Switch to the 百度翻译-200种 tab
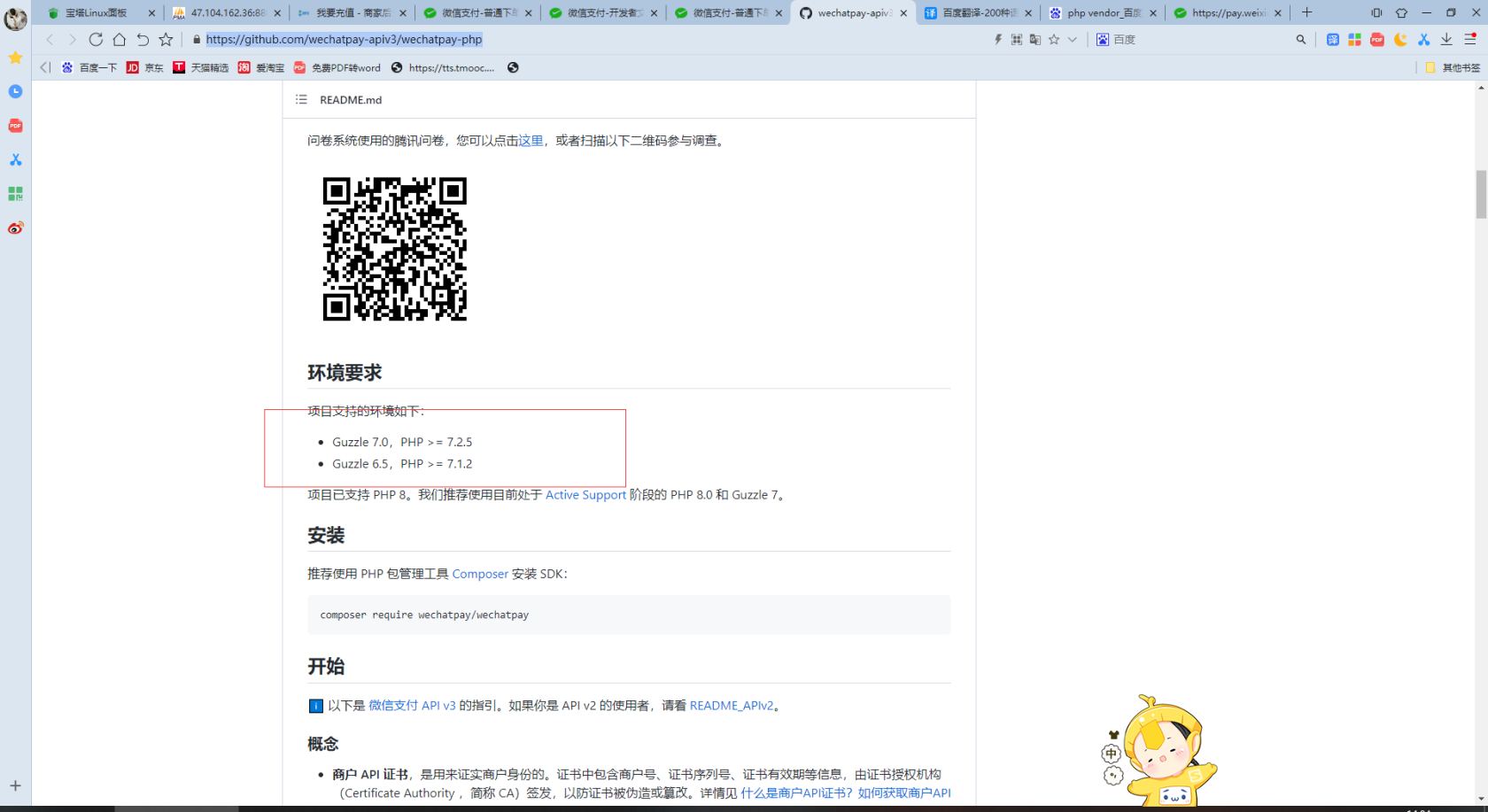This screenshot has width=1488, height=812. point(978,12)
